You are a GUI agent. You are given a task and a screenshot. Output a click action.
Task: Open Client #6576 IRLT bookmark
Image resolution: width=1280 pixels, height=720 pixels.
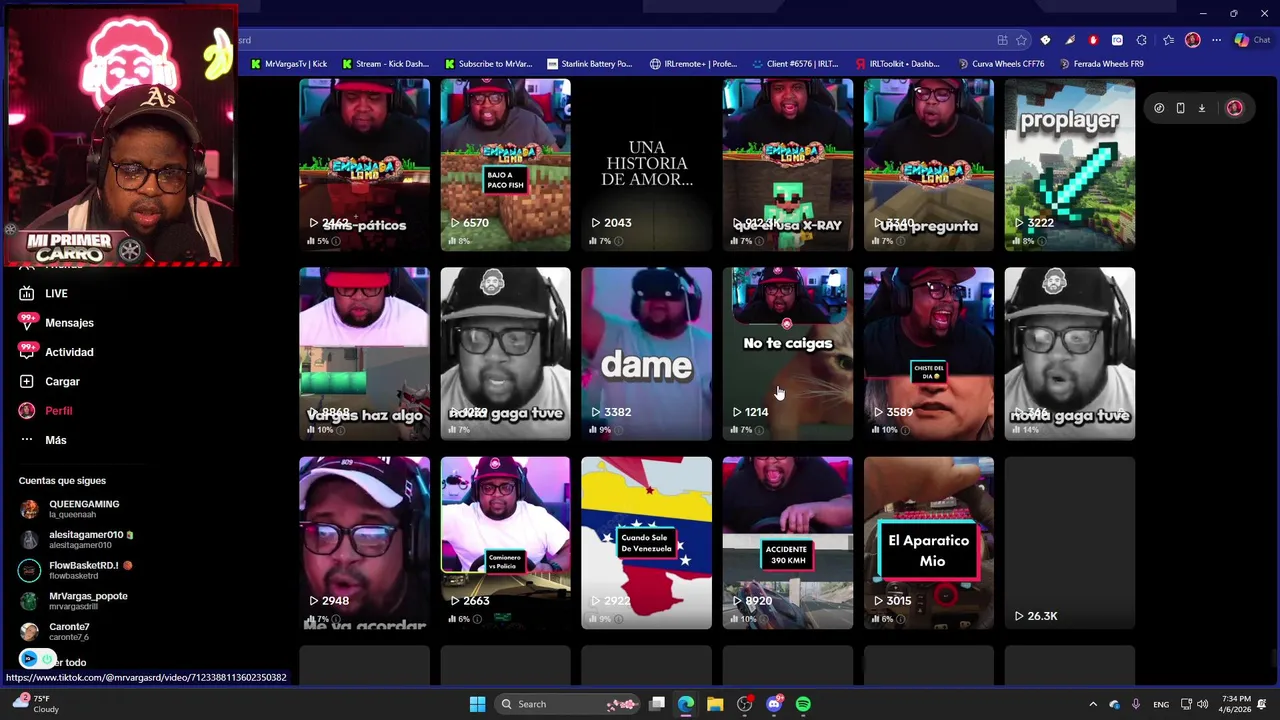pos(795,63)
